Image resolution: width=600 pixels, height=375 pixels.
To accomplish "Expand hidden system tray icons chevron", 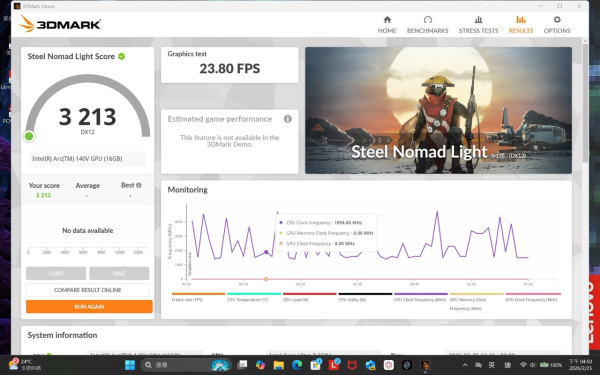I will pos(465,365).
